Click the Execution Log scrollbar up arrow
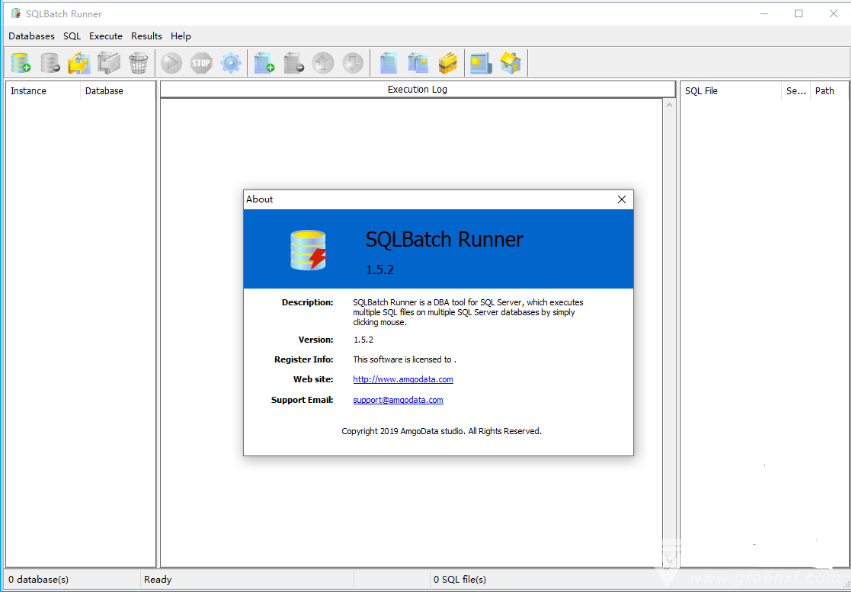851x592 pixels. coord(669,105)
